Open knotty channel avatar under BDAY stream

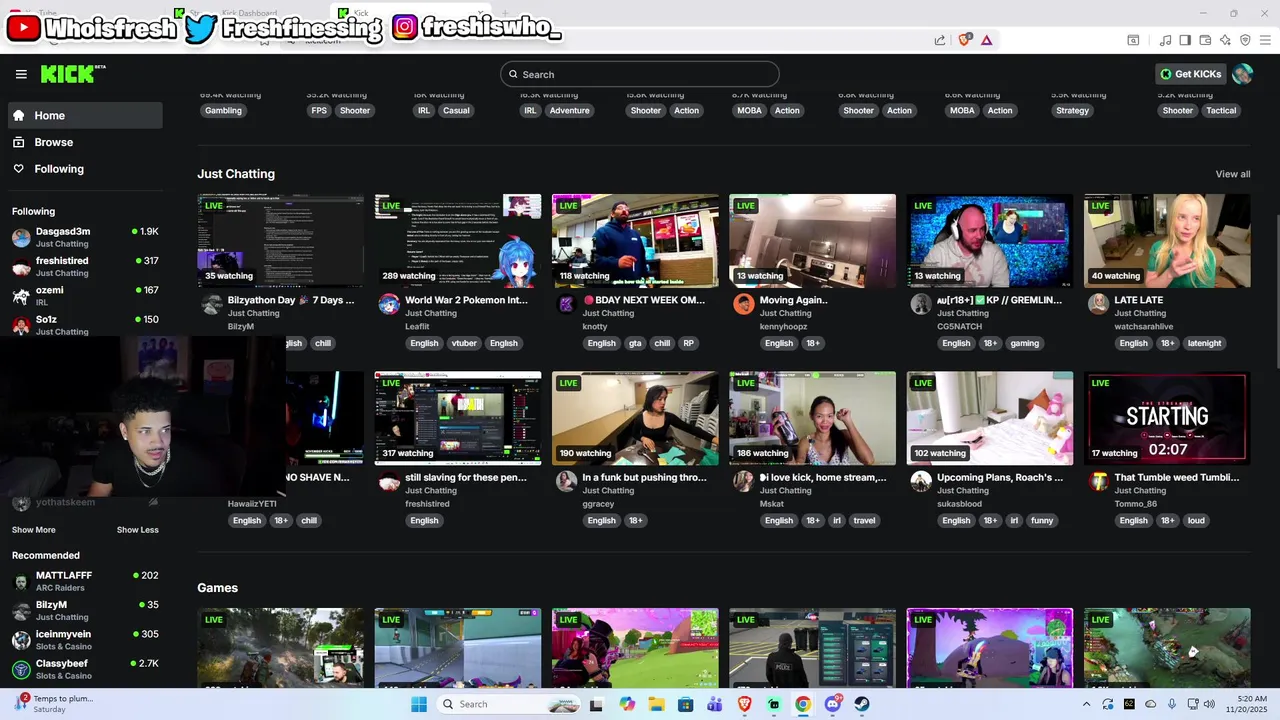pos(566,304)
